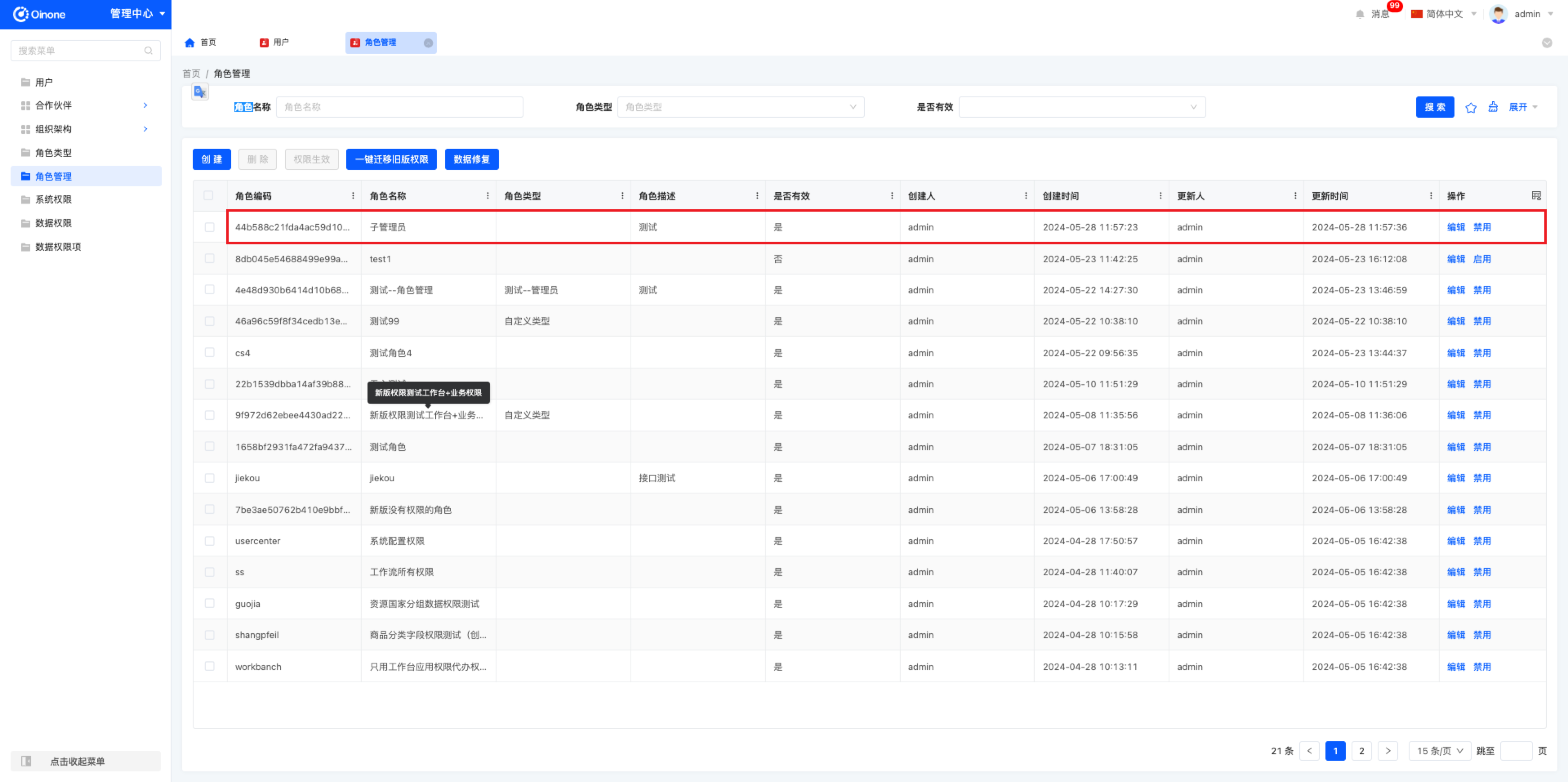Image resolution: width=1568 pixels, height=782 pixels.
Task: Open the 角色类型 filter dropdown
Action: tap(741, 107)
